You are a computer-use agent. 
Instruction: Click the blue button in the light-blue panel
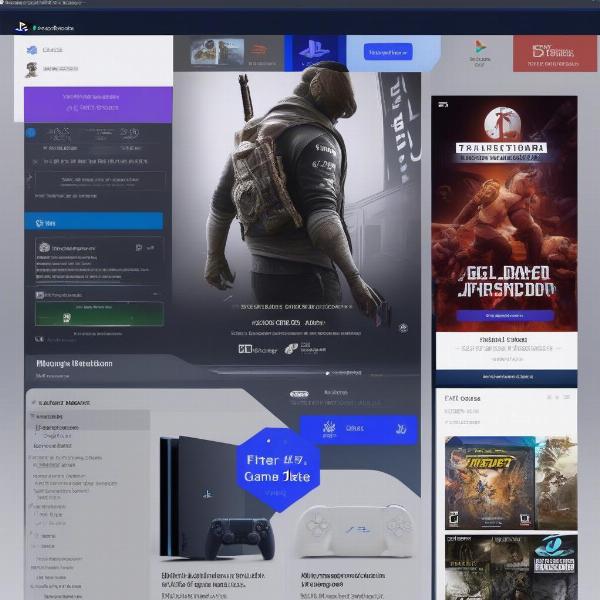388,52
